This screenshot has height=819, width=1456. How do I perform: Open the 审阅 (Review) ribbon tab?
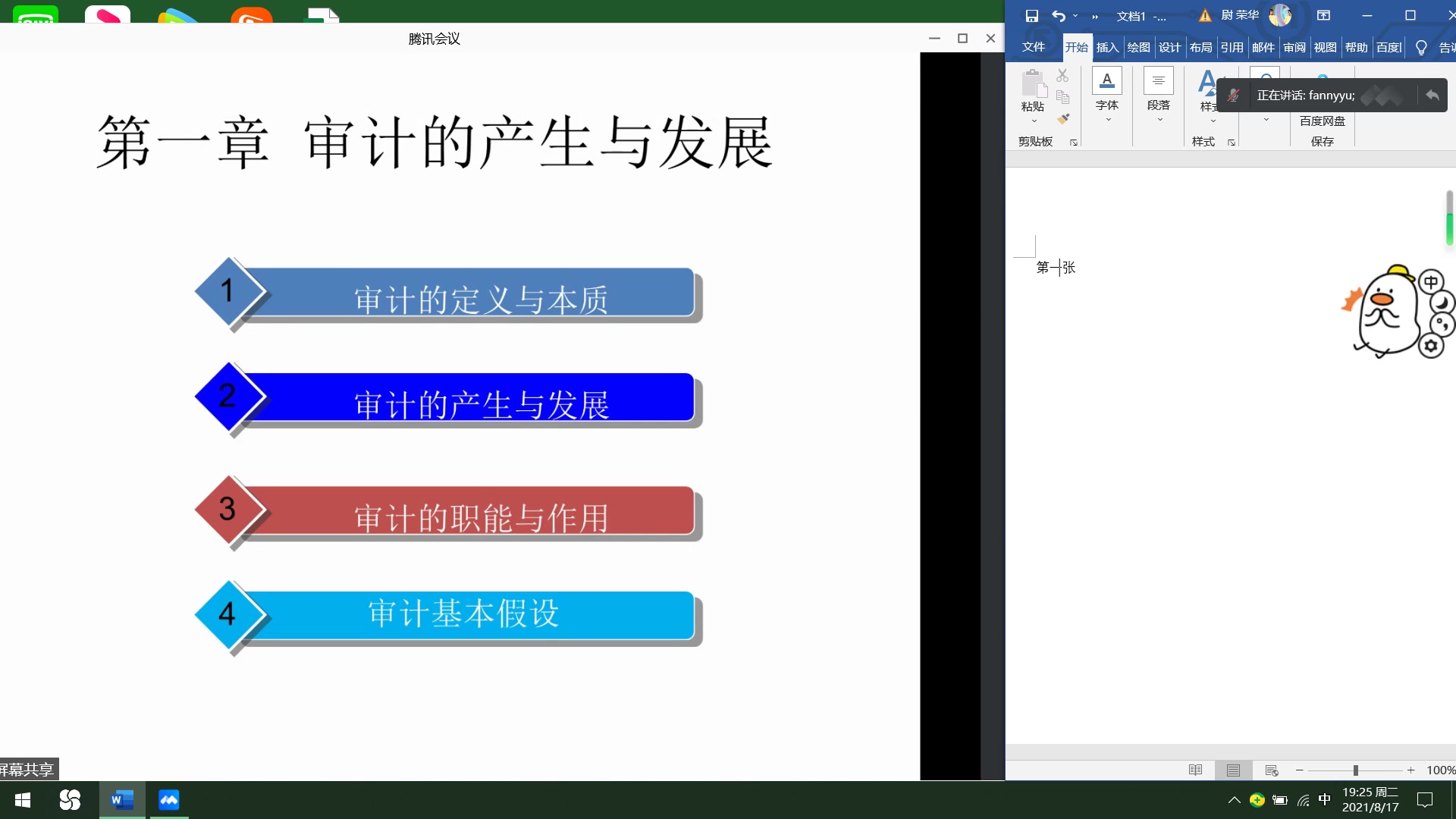point(1295,47)
